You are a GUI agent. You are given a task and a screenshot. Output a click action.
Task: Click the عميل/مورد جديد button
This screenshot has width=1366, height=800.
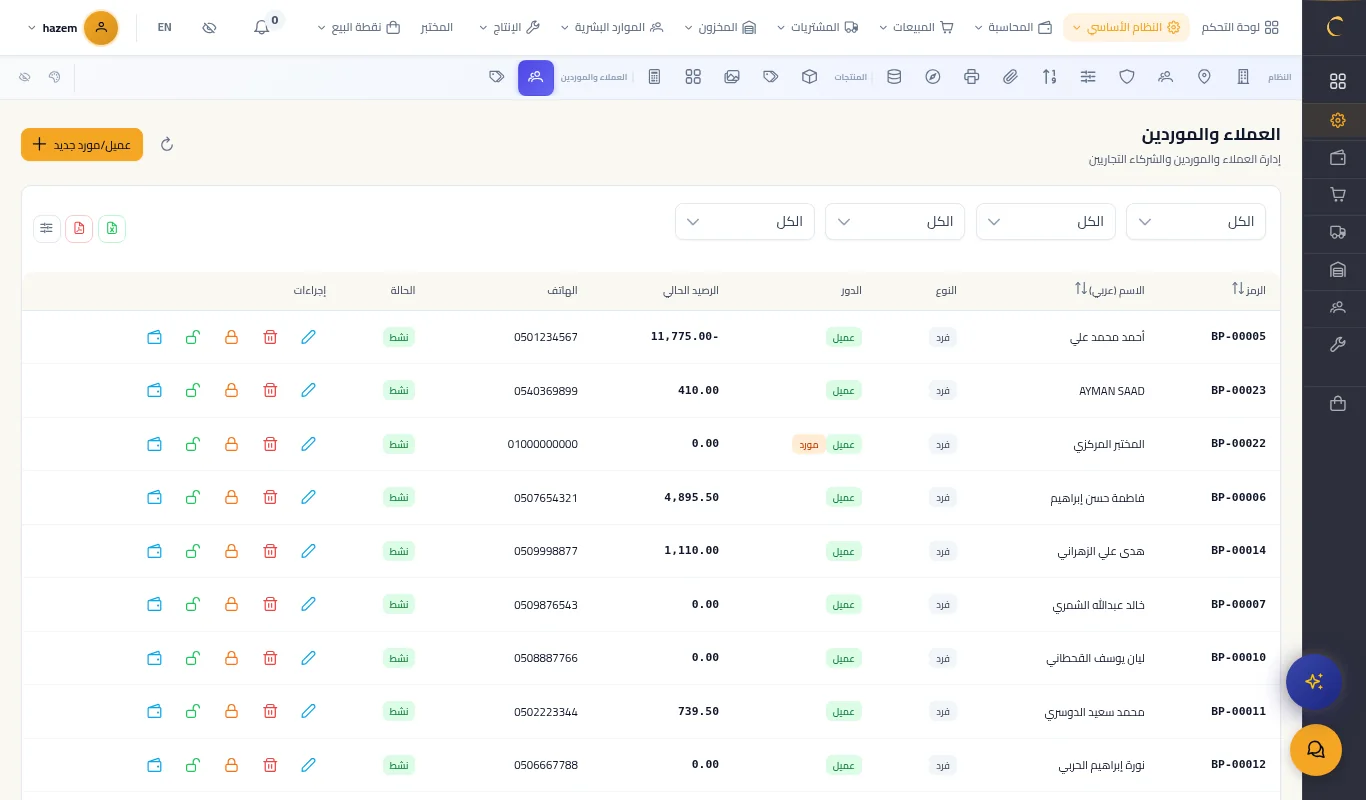pos(82,144)
